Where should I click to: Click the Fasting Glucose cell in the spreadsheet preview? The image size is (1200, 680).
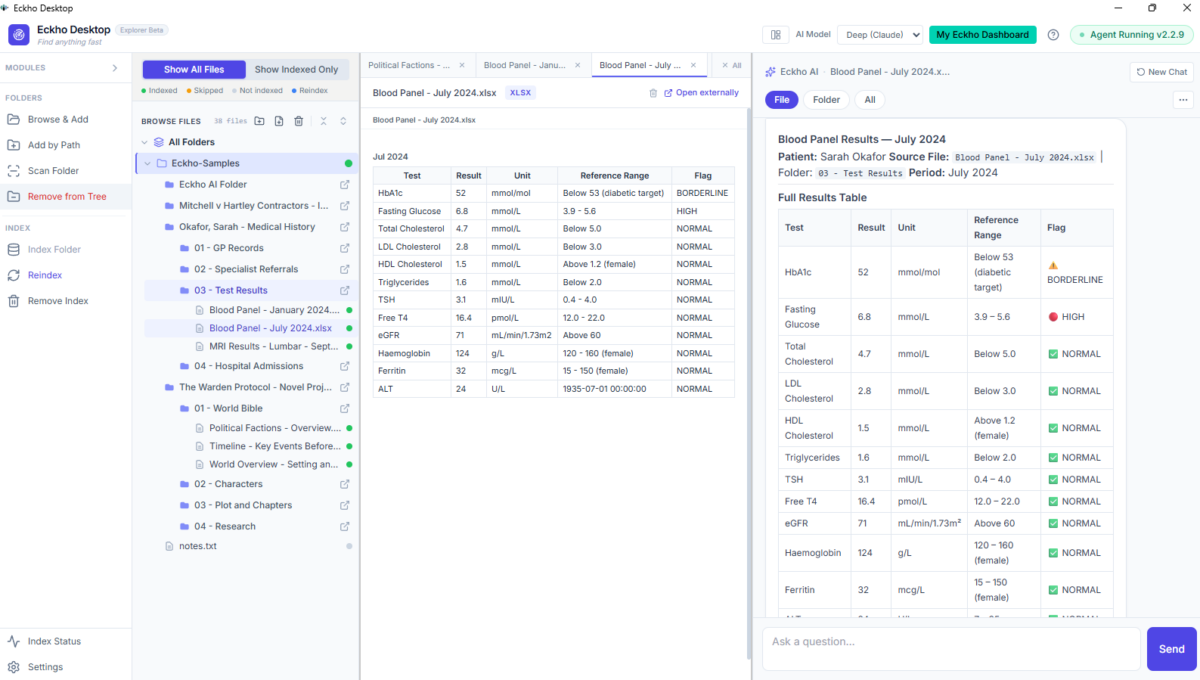pyautogui.click(x=412, y=211)
